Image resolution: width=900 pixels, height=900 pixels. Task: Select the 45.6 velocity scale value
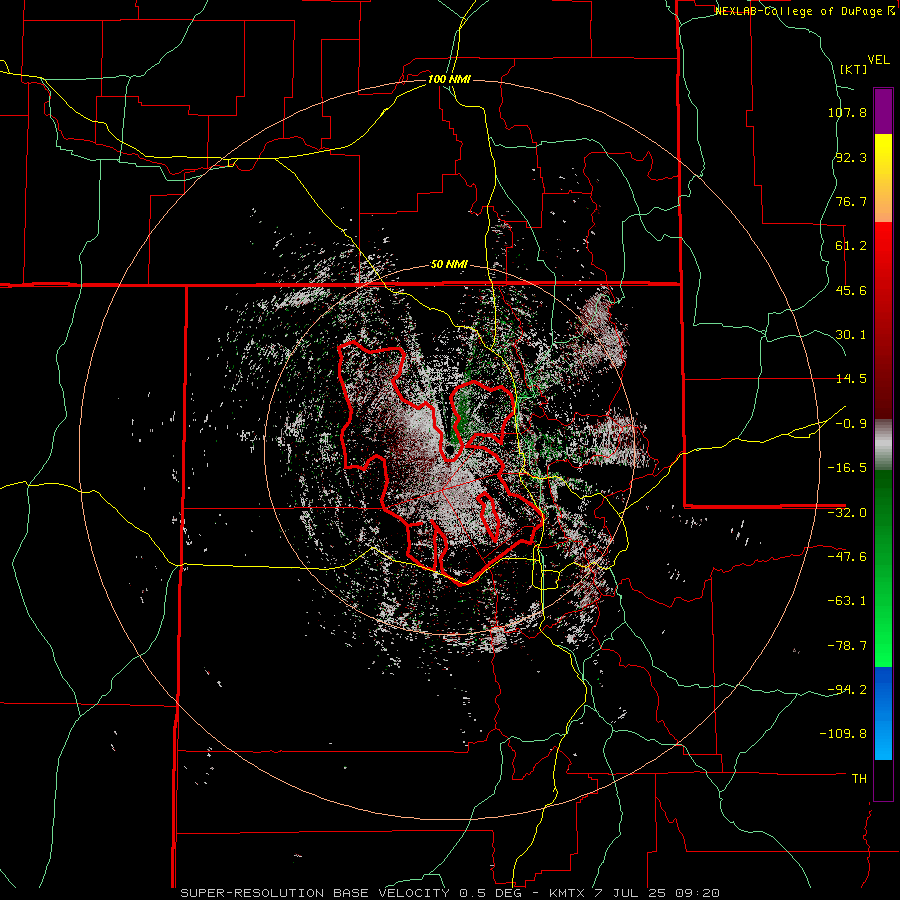[x=851, y=290]
